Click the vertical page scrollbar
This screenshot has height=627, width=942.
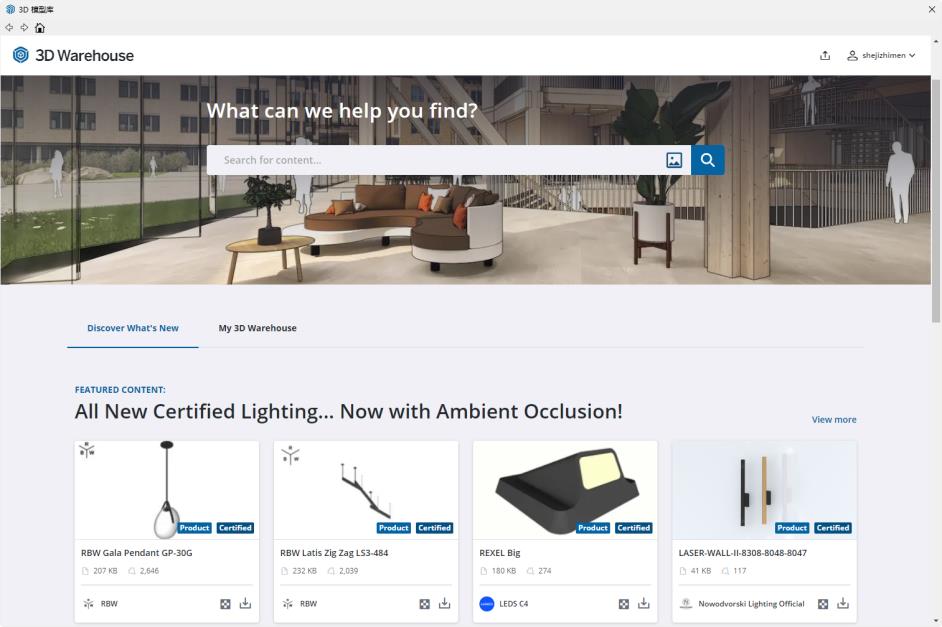tap(936, 201)
